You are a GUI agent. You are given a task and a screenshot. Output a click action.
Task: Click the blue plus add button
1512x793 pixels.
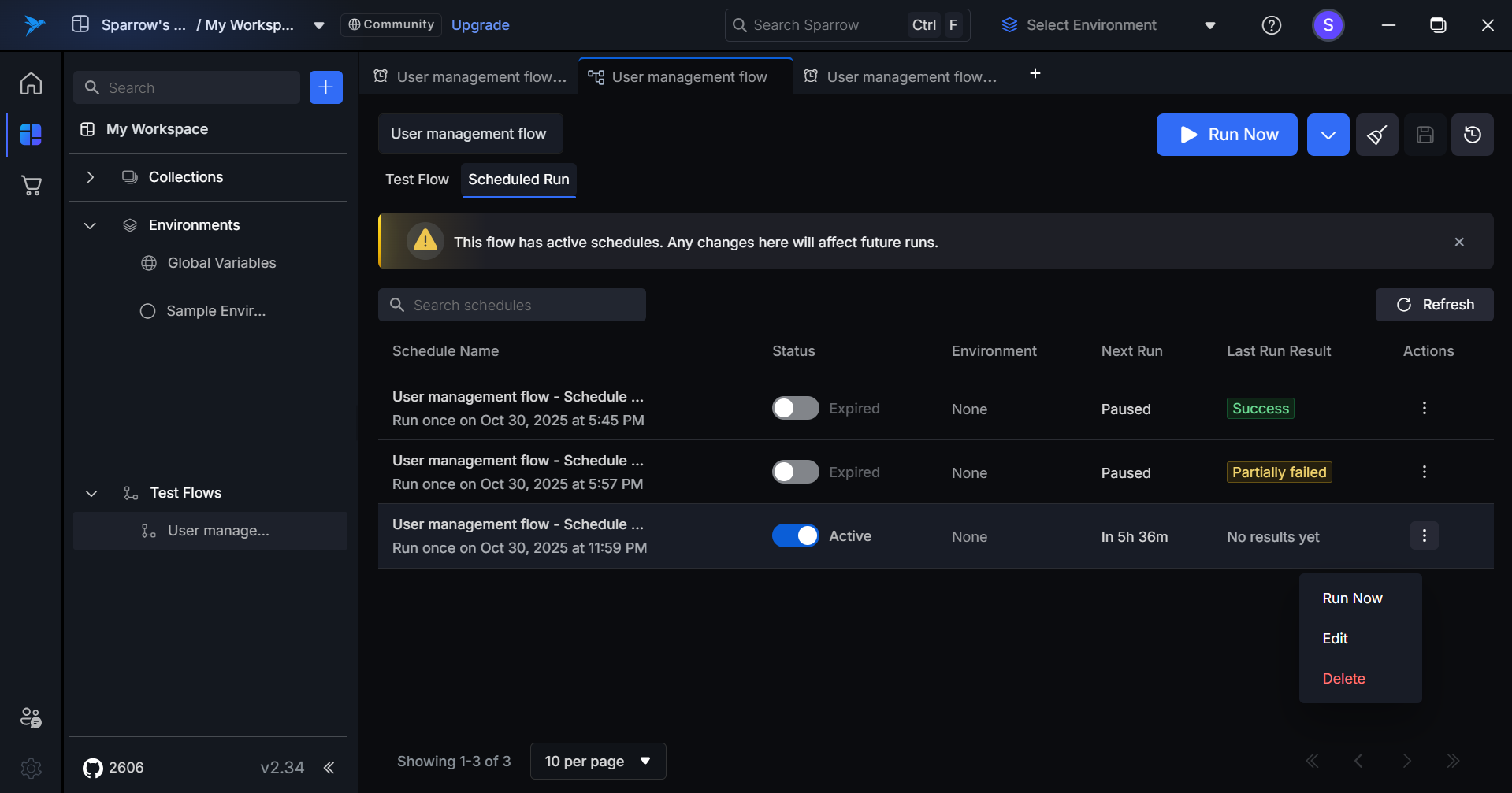point(325,87)
